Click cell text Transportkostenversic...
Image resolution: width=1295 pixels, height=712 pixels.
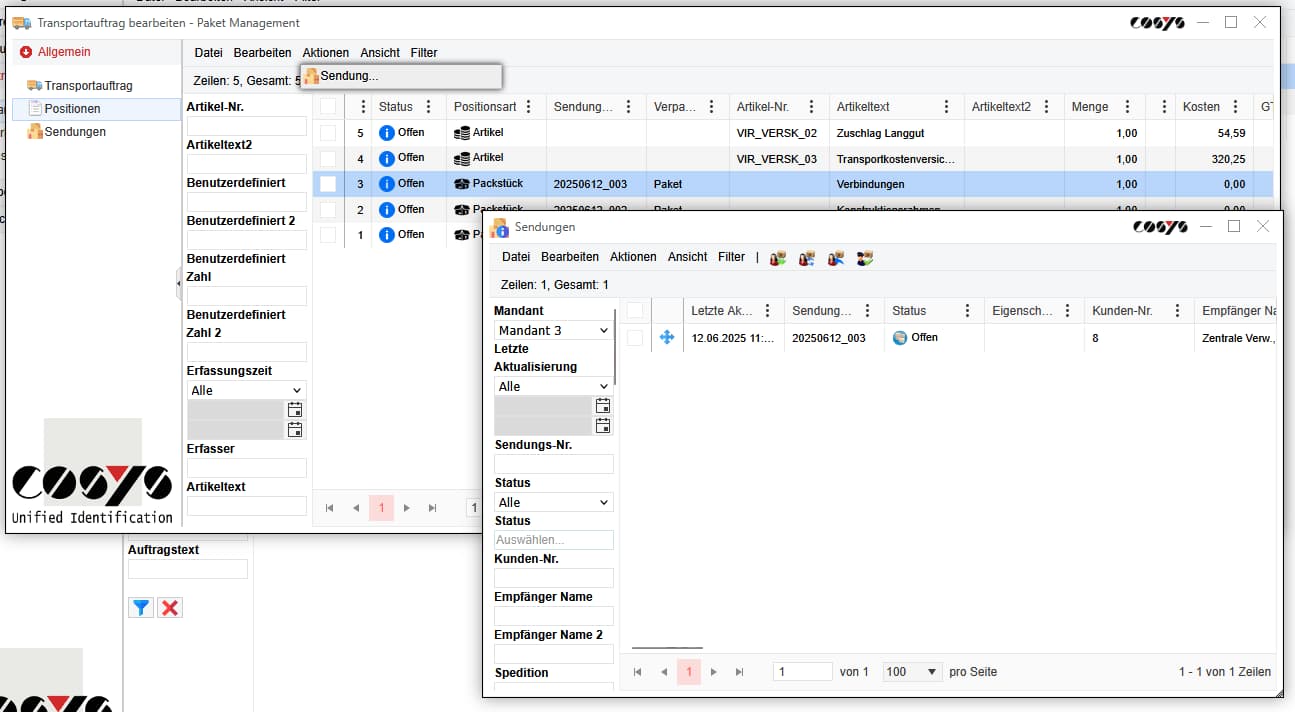pos(895,159)
